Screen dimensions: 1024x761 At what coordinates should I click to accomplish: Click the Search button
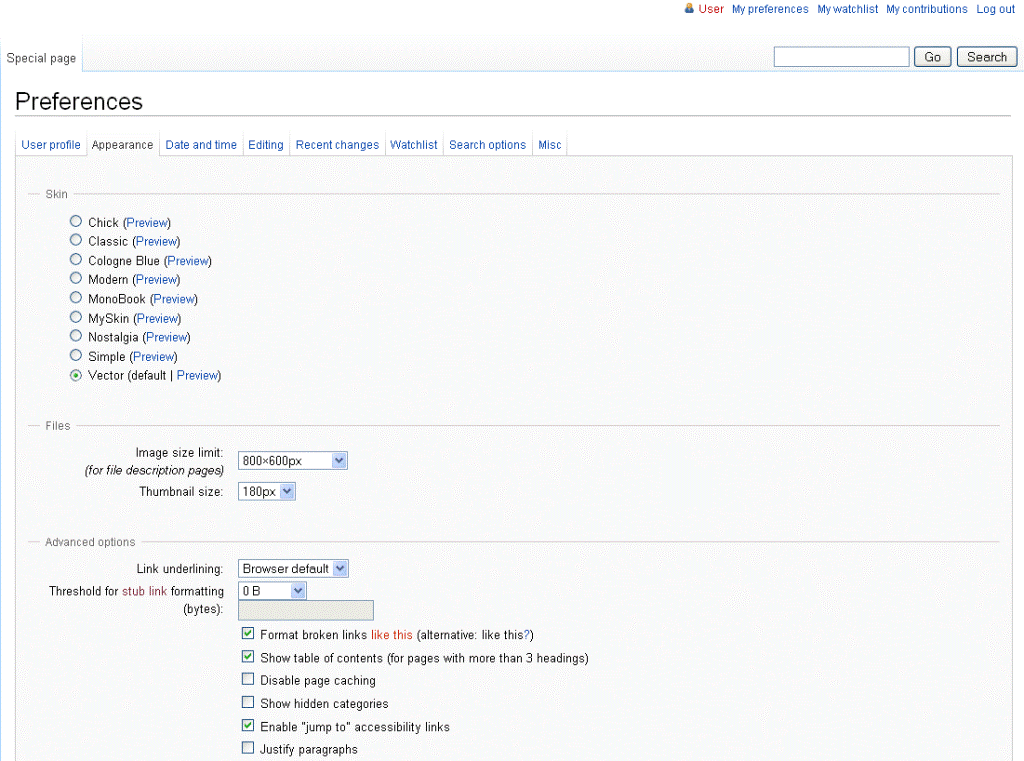coord(987,57)
